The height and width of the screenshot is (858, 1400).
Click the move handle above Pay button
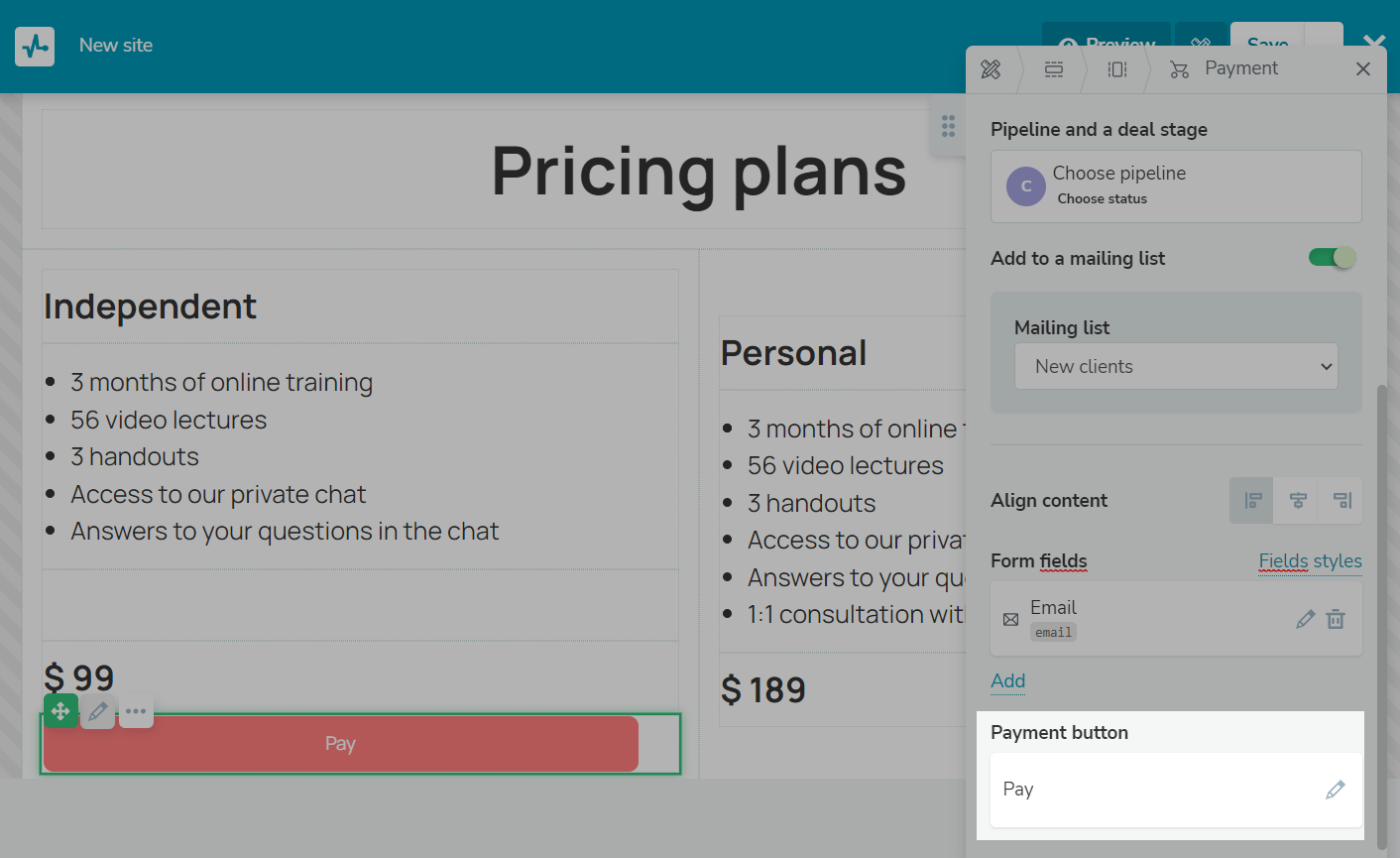click(60, 711)
